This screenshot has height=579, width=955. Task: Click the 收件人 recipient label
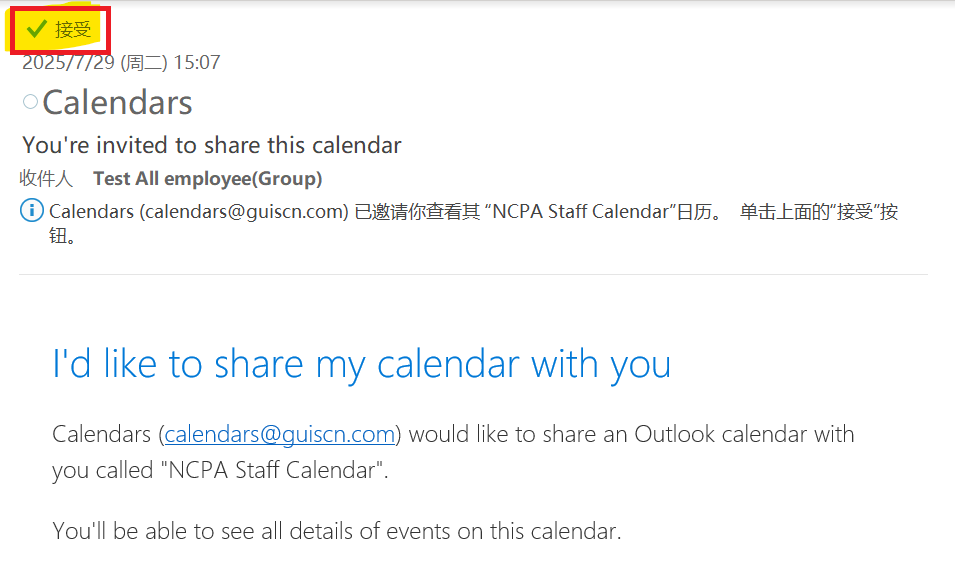[46, 179]
